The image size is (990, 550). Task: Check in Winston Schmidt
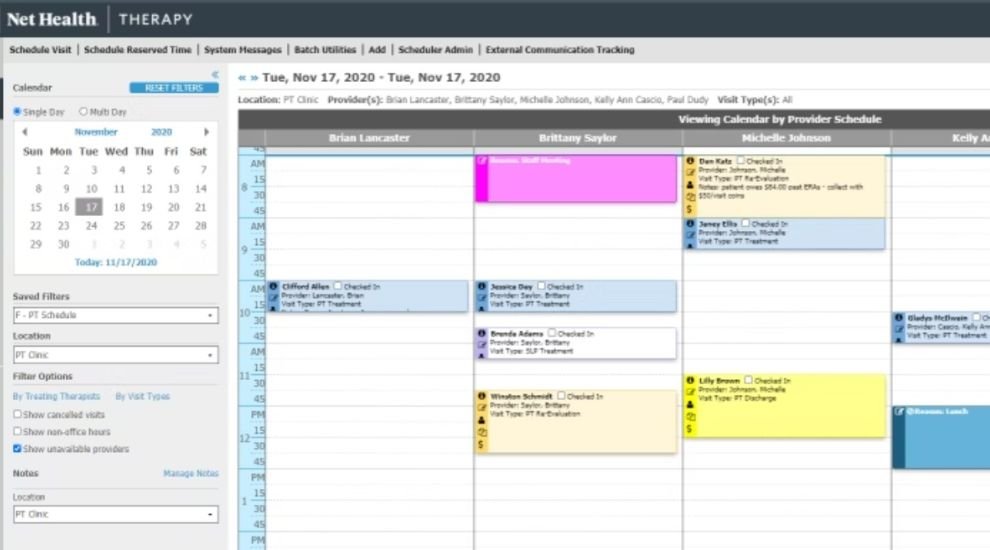coord(561,396)
